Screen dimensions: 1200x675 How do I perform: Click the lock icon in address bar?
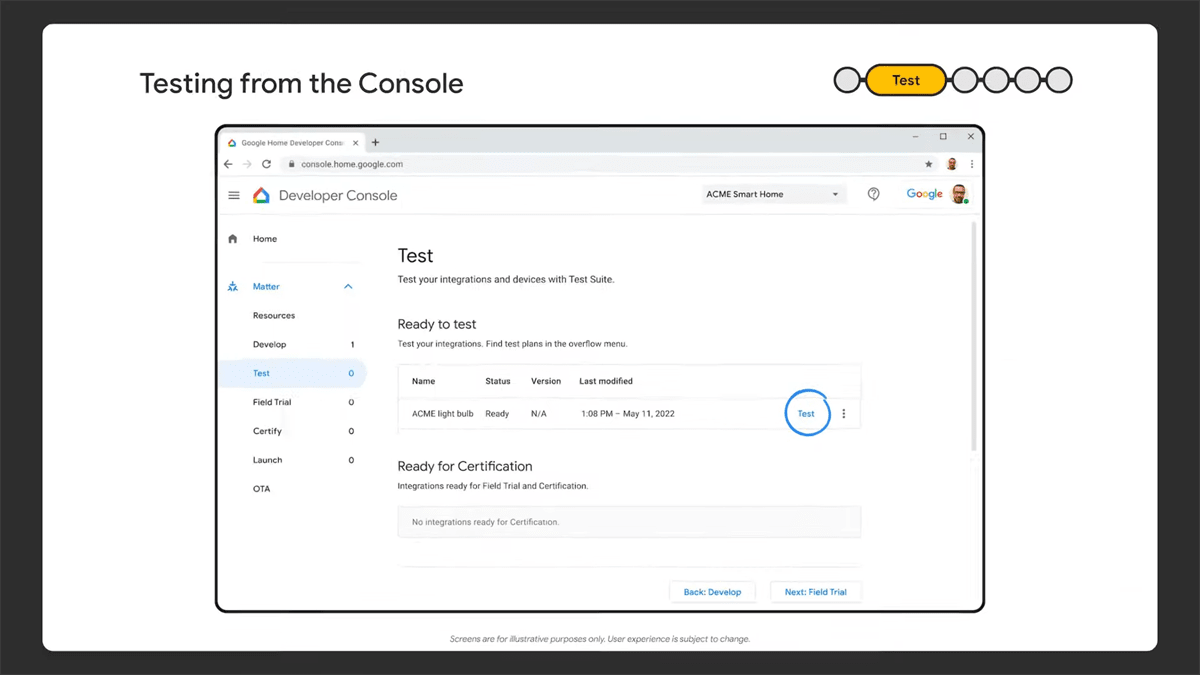tap(292, 164)
